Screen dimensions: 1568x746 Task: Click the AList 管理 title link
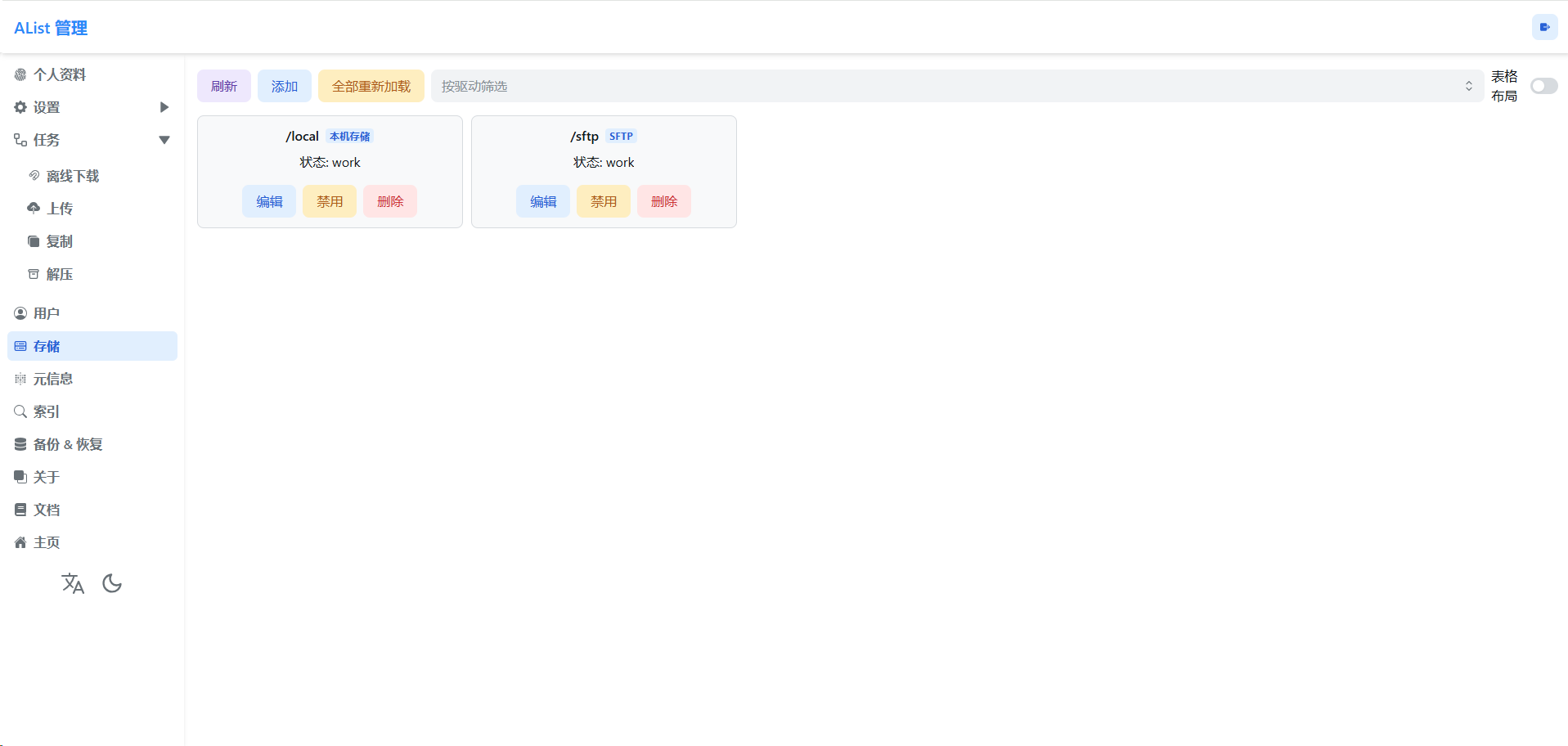point(51,28)
